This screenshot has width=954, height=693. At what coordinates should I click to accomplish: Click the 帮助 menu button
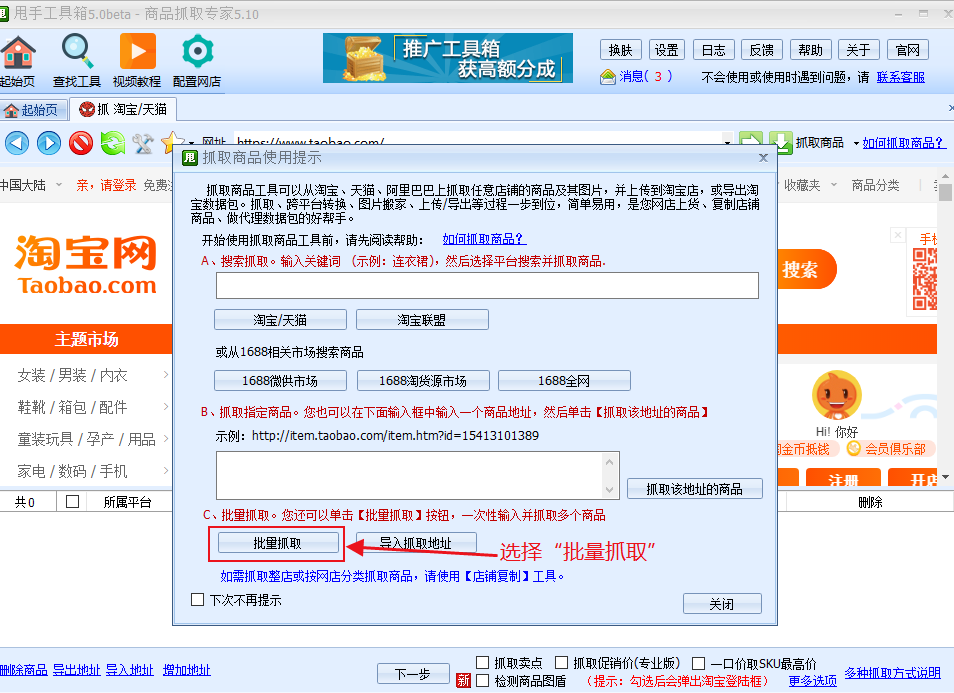(x=810, y=50)
